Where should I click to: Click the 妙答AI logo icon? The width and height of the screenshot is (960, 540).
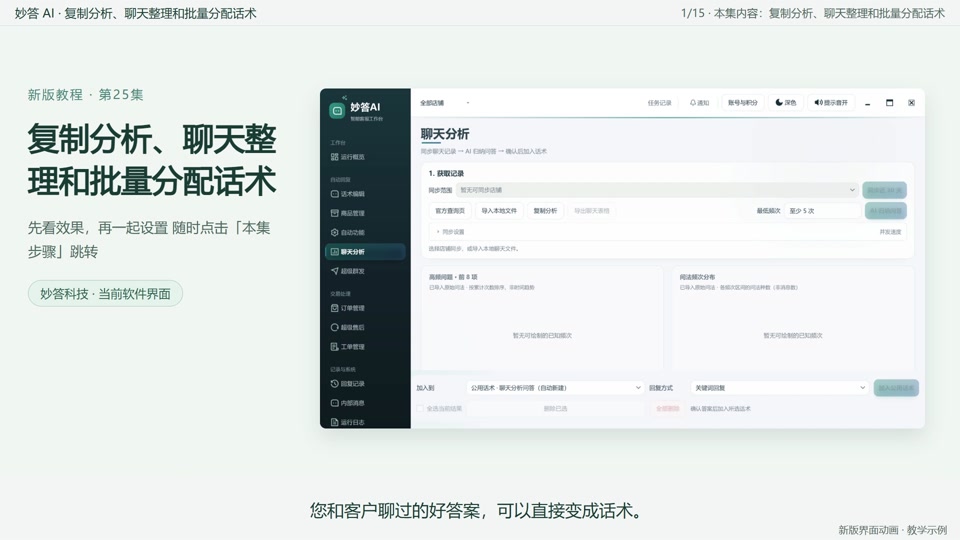(337, 110)
